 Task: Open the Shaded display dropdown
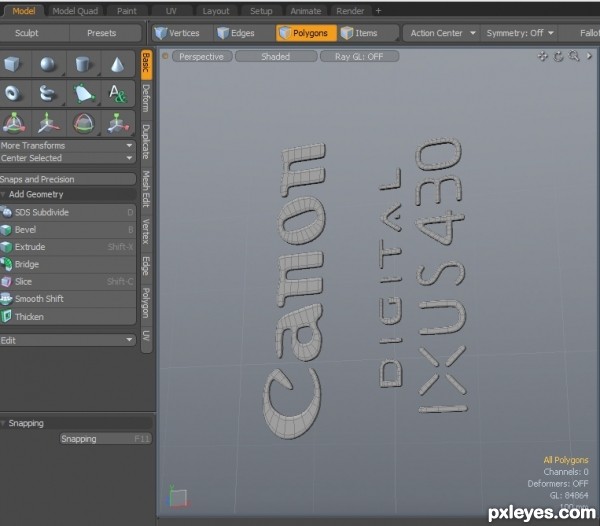point(276,57)
